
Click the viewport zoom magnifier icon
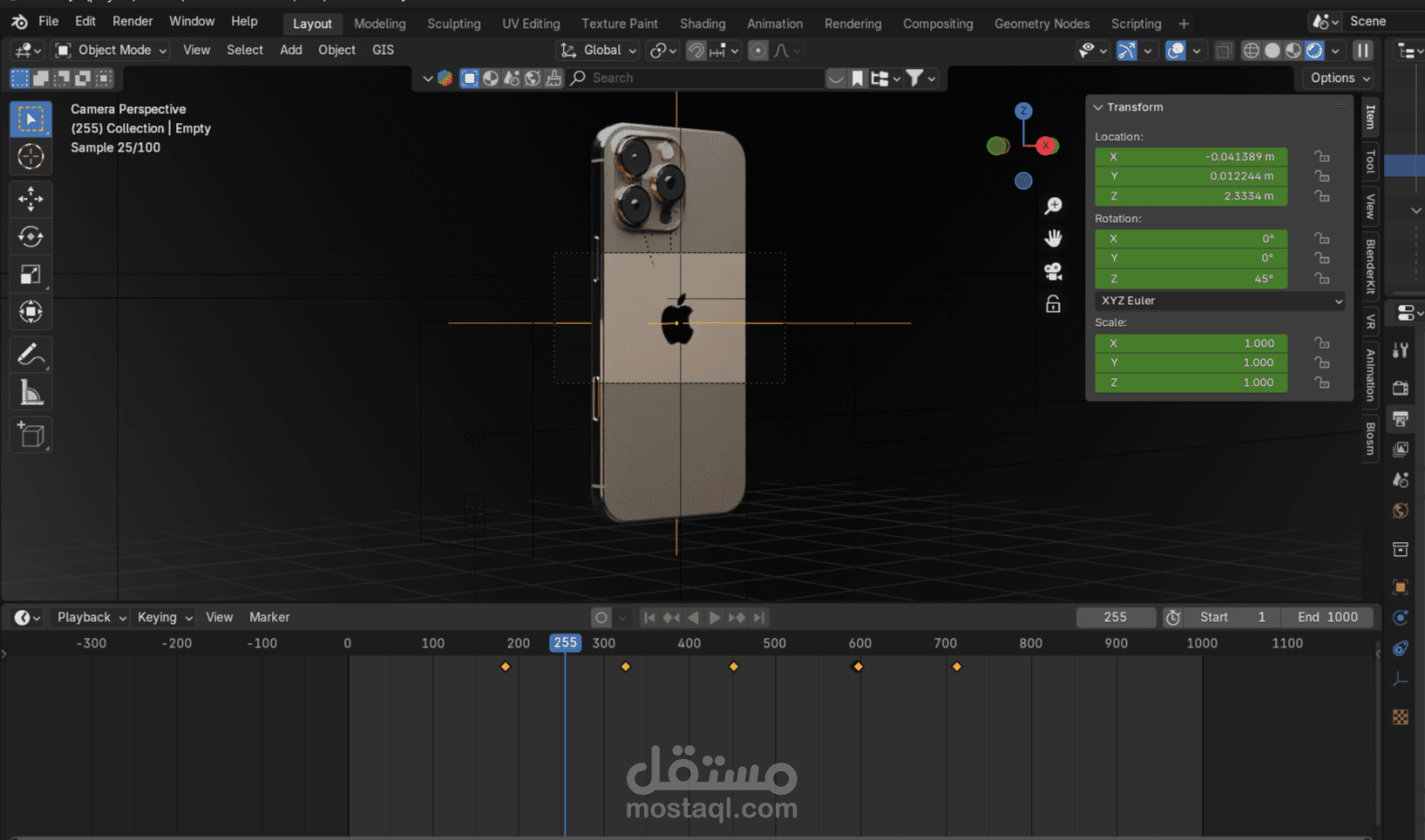(1053, 206)
